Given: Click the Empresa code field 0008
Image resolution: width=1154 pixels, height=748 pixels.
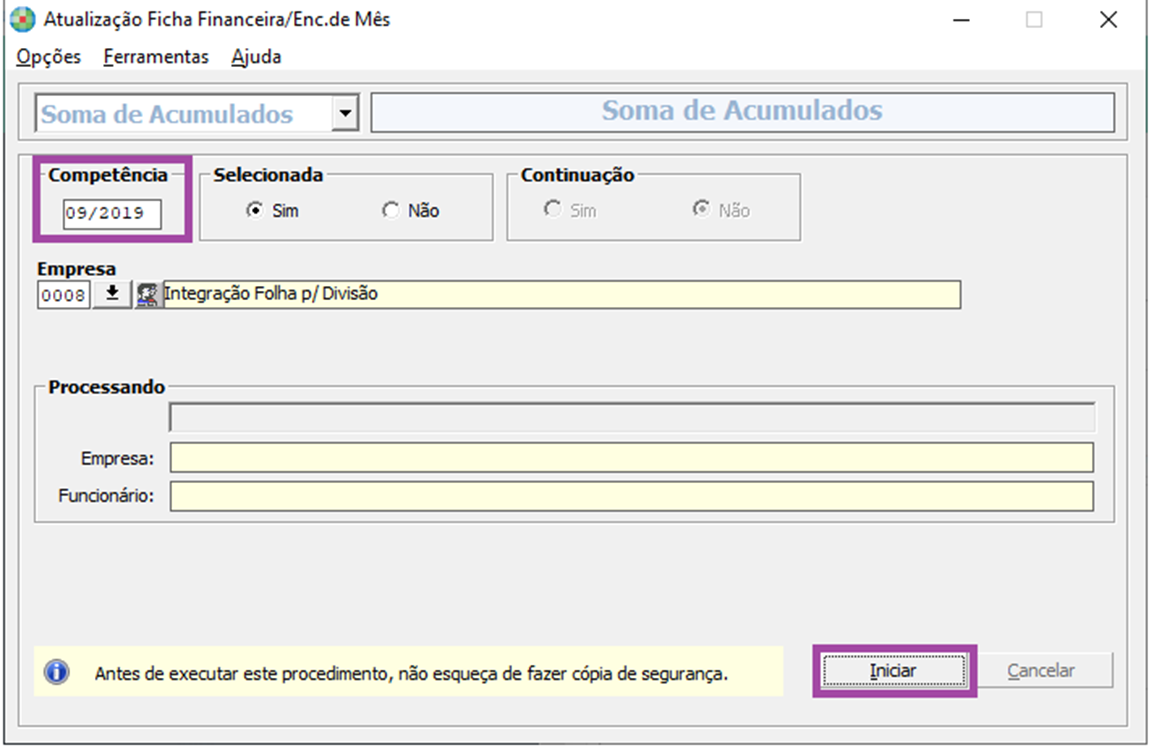Looking at the screenshot, I should click(x=63, y=295).
